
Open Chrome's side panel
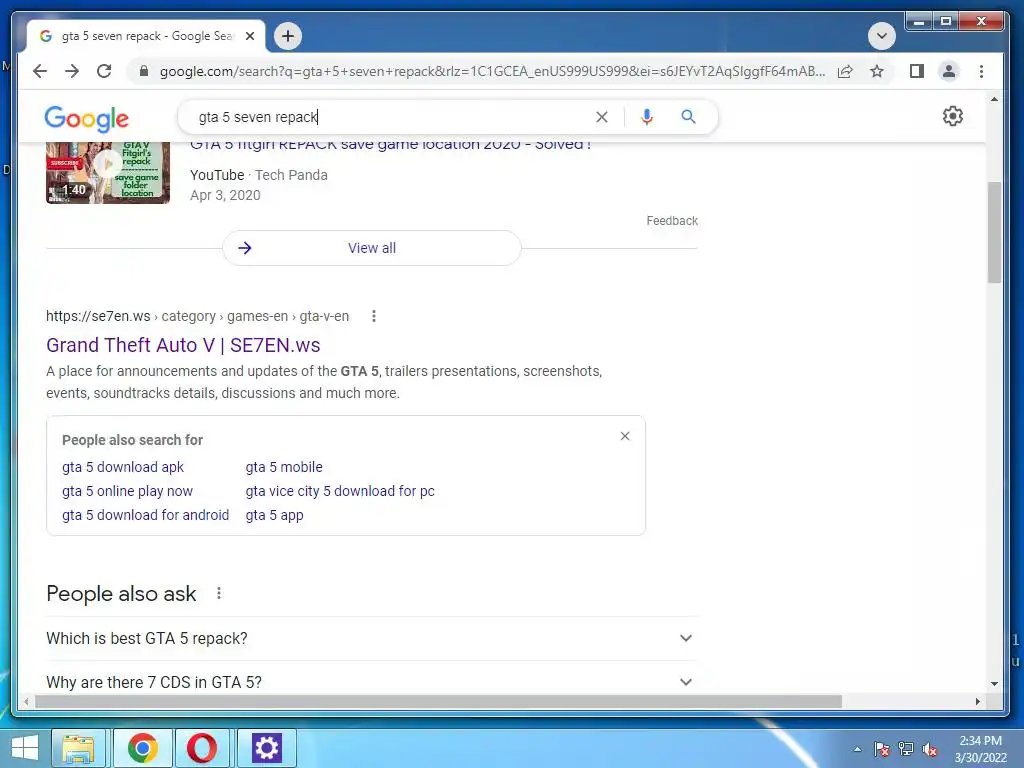(x=917, y=71)
